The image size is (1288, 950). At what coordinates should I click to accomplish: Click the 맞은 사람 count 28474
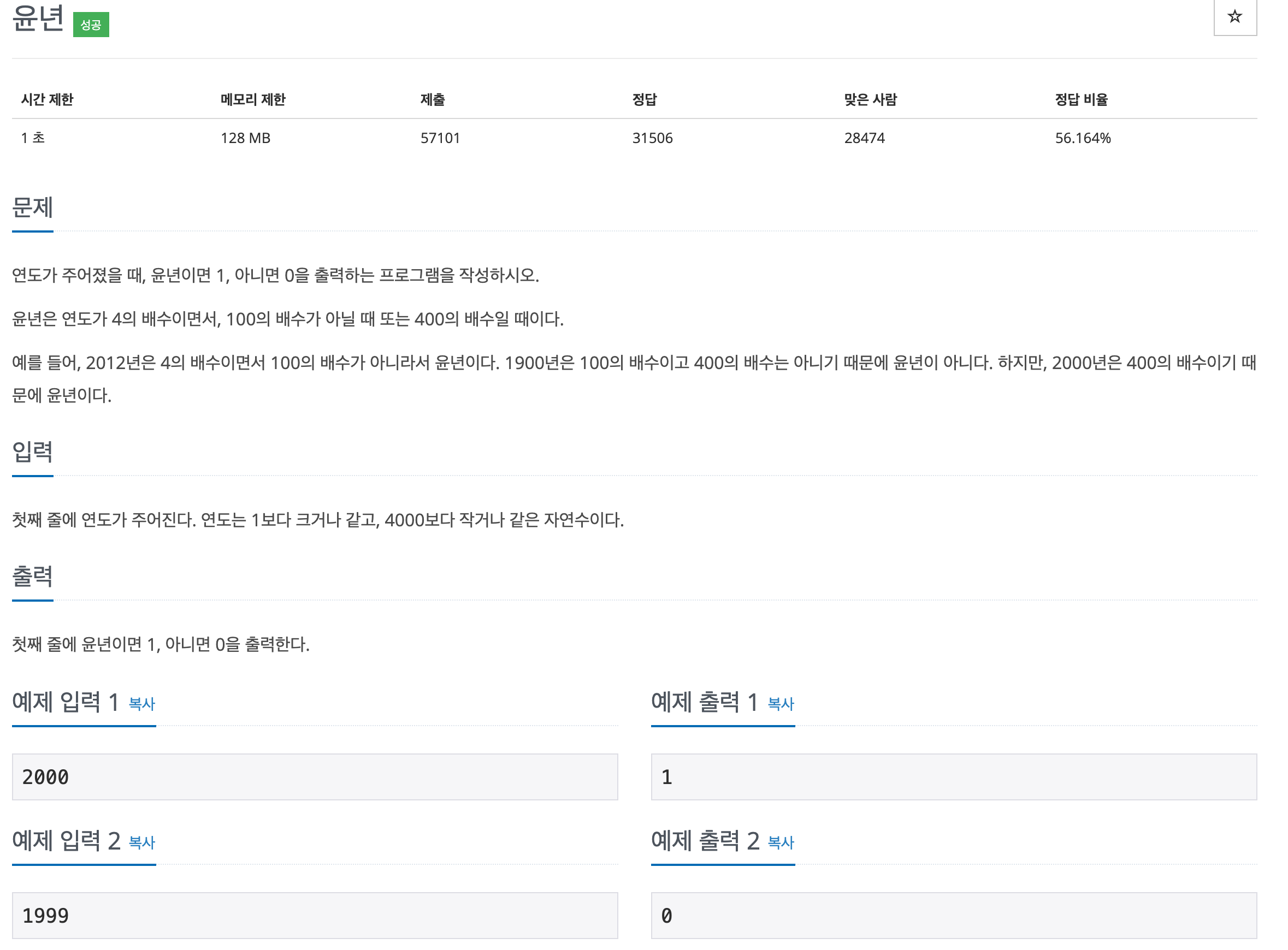tap(864, 138)
